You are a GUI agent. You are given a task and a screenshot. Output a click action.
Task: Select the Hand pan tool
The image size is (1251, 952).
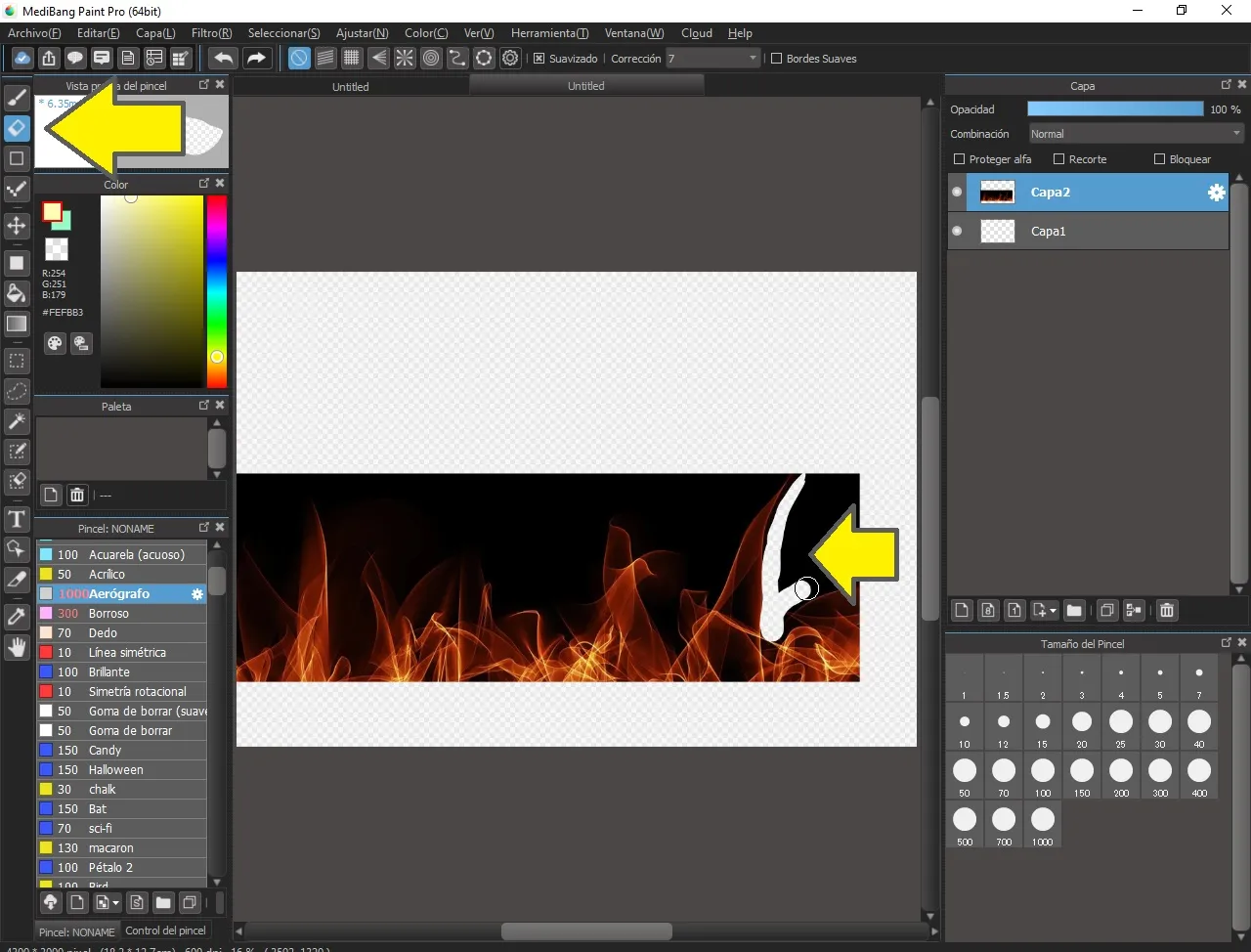tap(17, 647)
